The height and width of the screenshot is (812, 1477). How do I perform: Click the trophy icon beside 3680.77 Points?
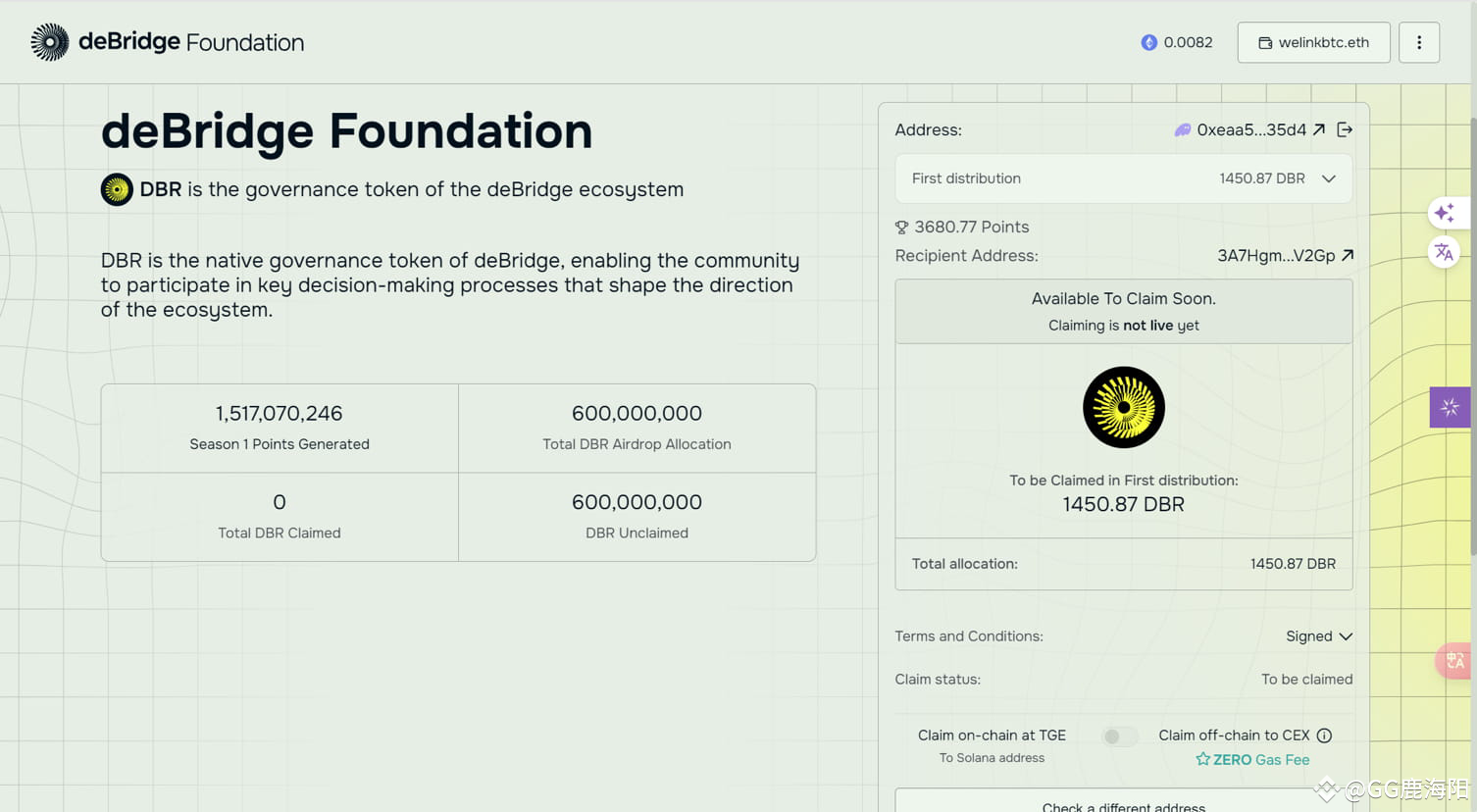coord(901,227)
